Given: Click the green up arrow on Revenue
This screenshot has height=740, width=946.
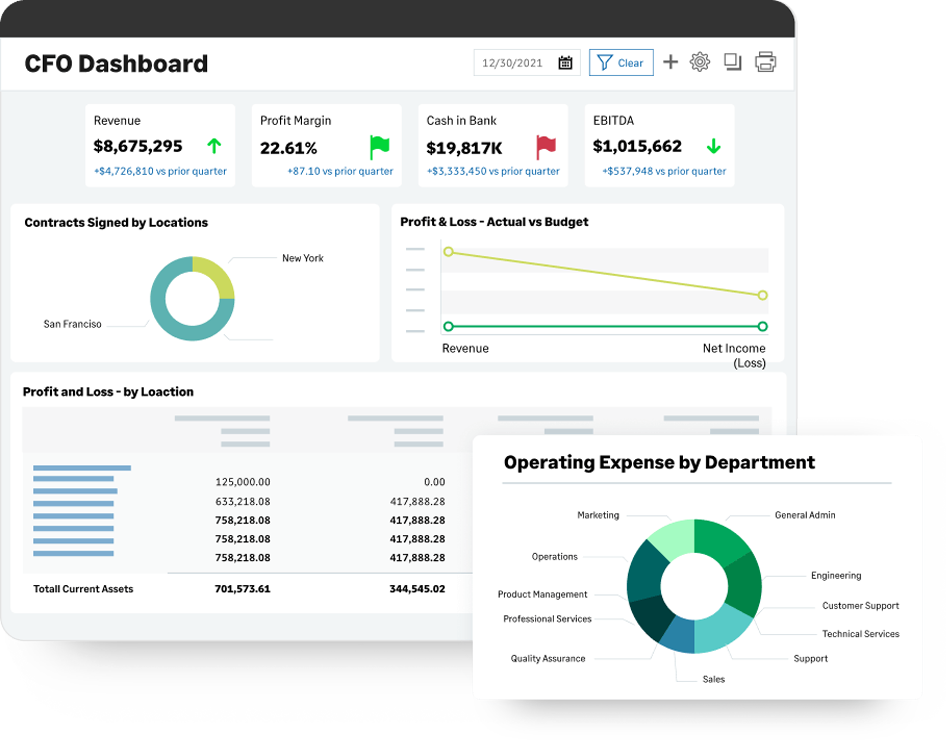Looking at the screenshot, I should tap(214, 146).
